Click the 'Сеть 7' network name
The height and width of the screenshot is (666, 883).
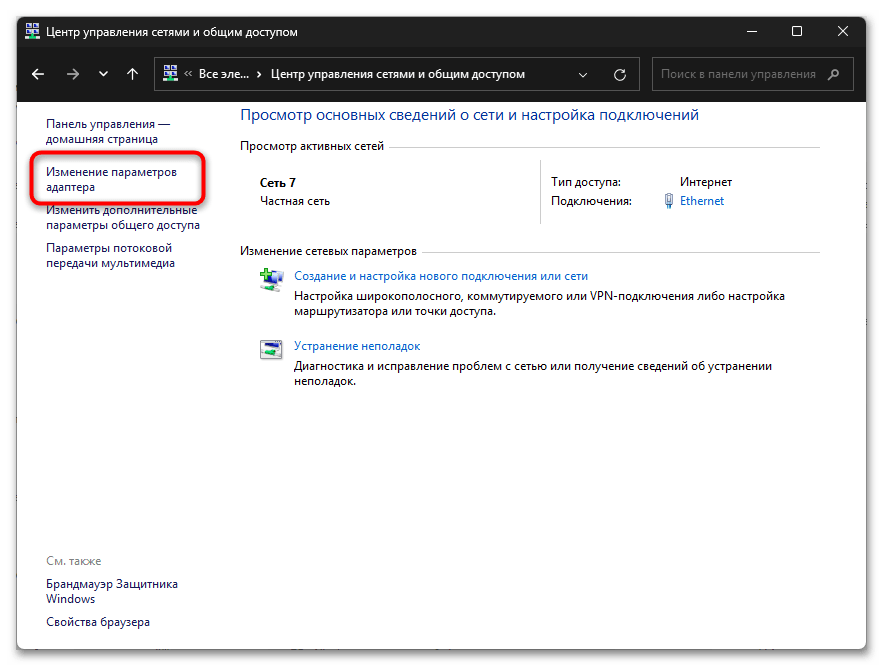(x=278, y=183)
